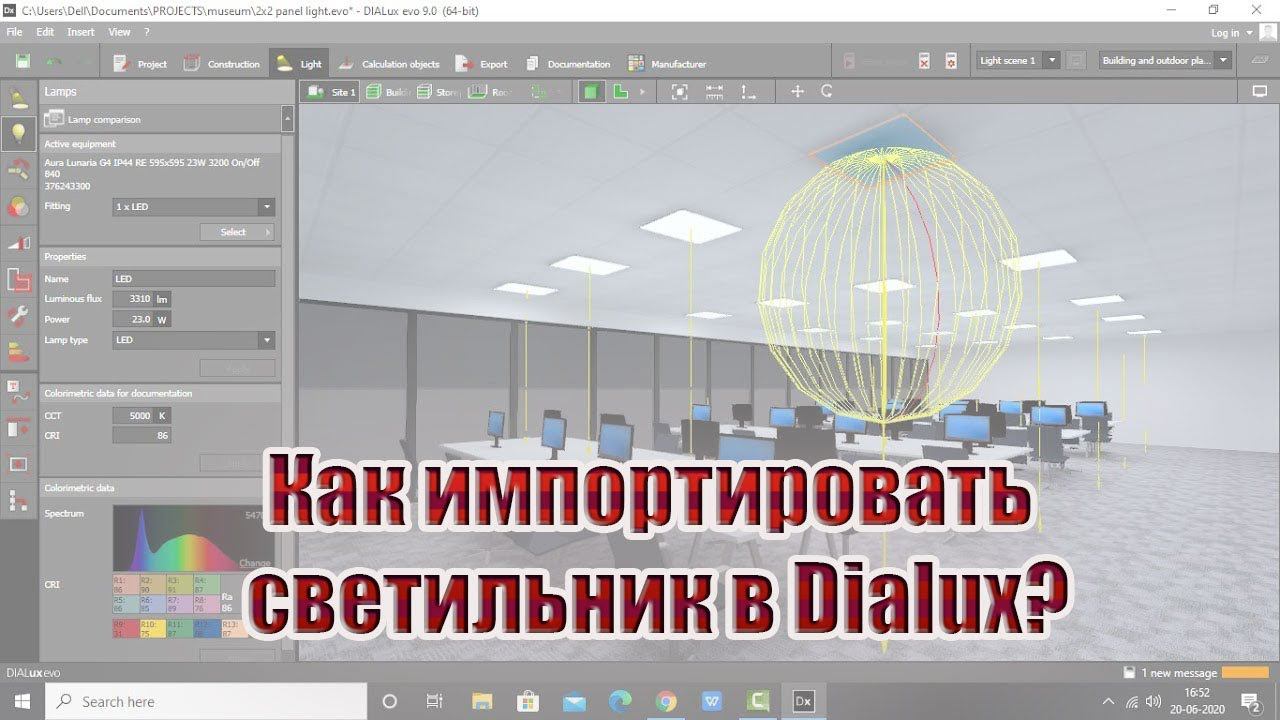This screenshot has height=720, width=1280.
Task: Collapse the Lamps panel scroll arrow
Action: coord(288,119)
